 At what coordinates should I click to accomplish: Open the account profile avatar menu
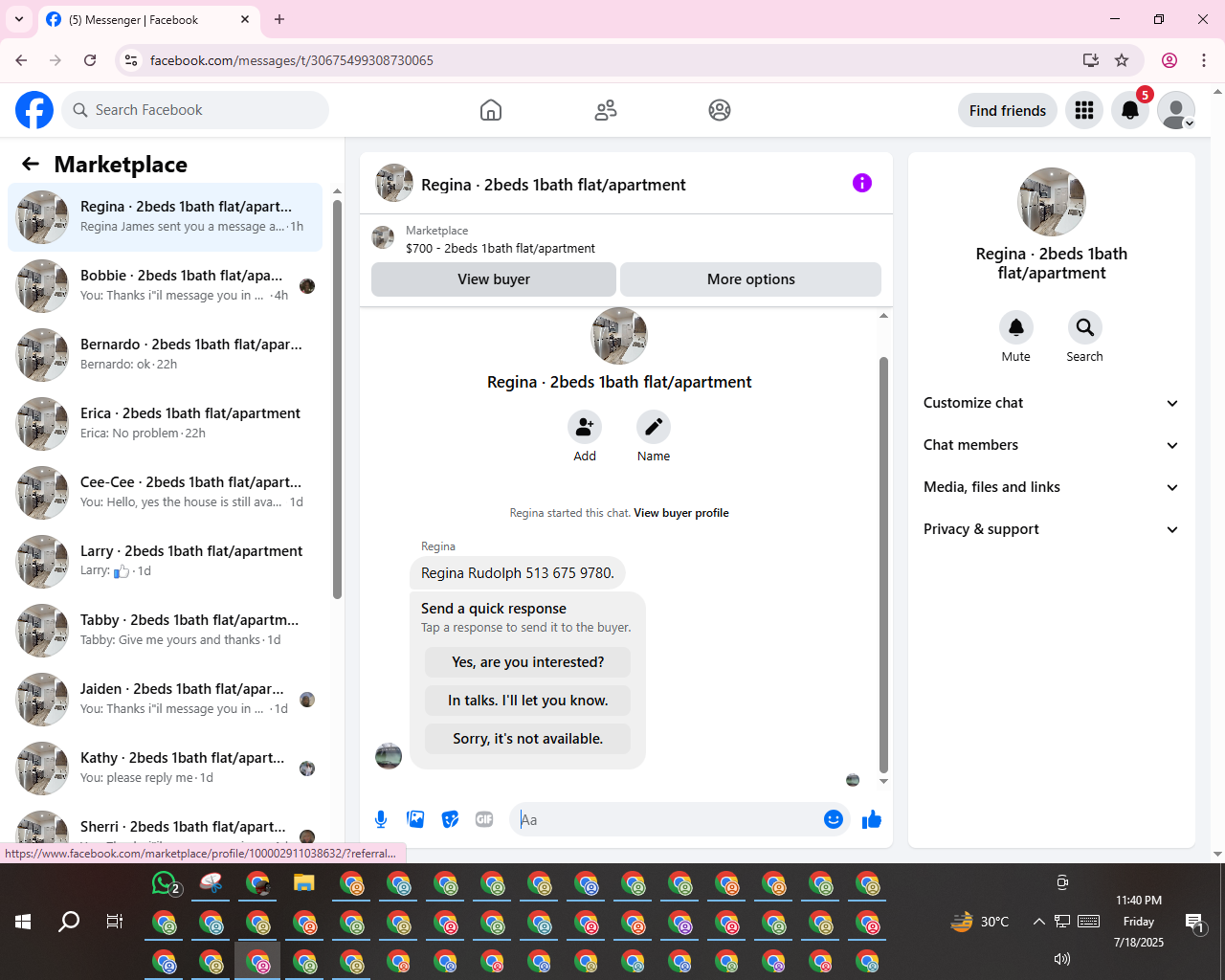[1176, 110]
